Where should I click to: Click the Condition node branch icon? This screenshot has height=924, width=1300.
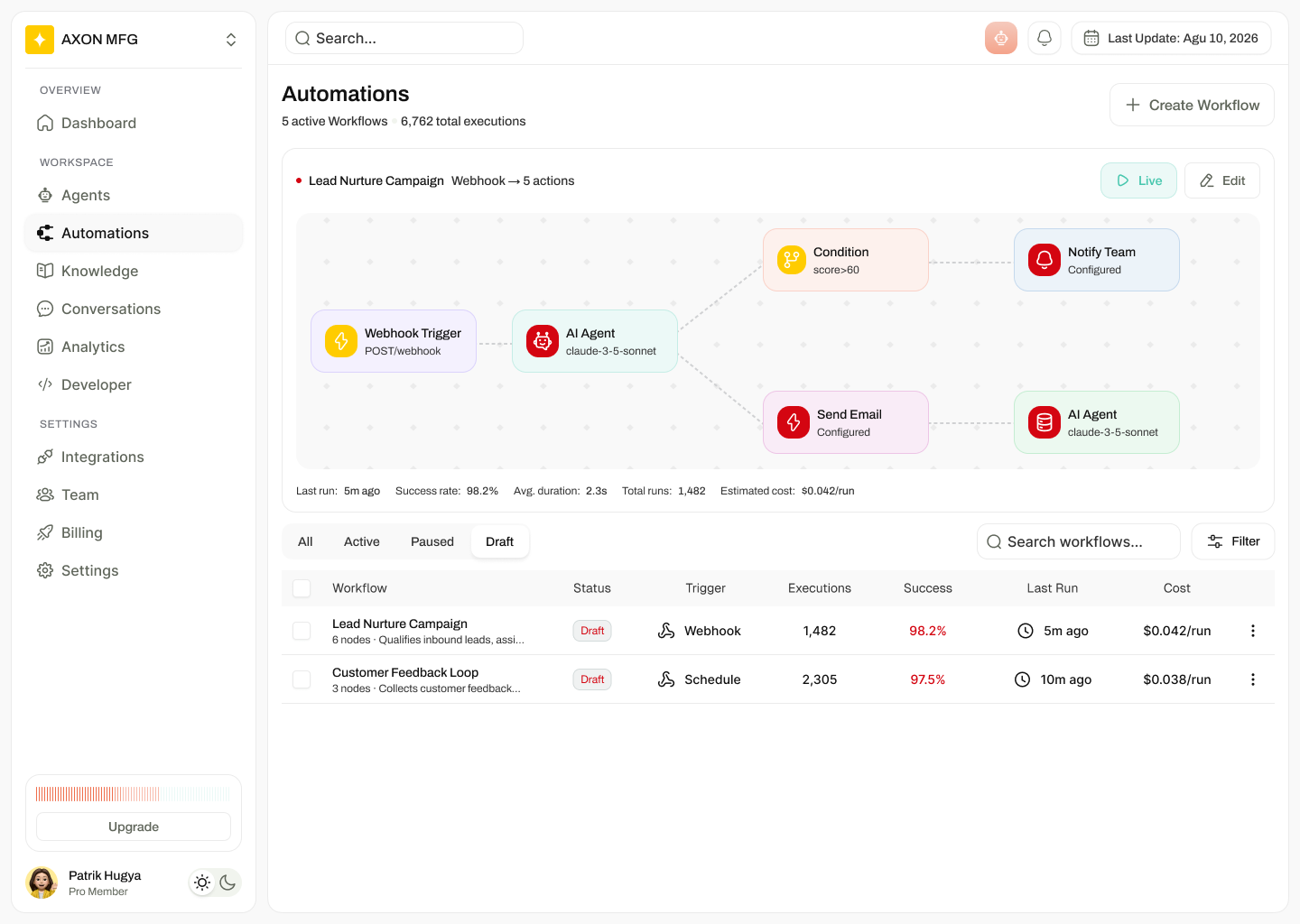(792, 260)
